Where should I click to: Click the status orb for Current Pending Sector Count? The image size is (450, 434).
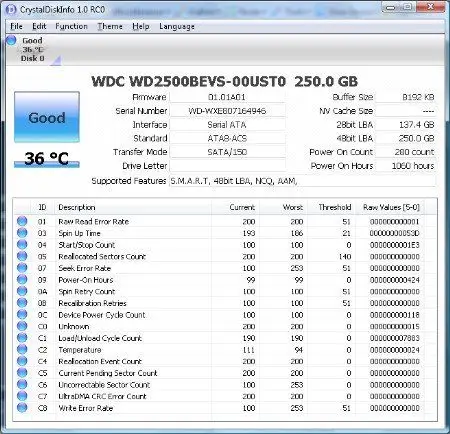point(22,373)
